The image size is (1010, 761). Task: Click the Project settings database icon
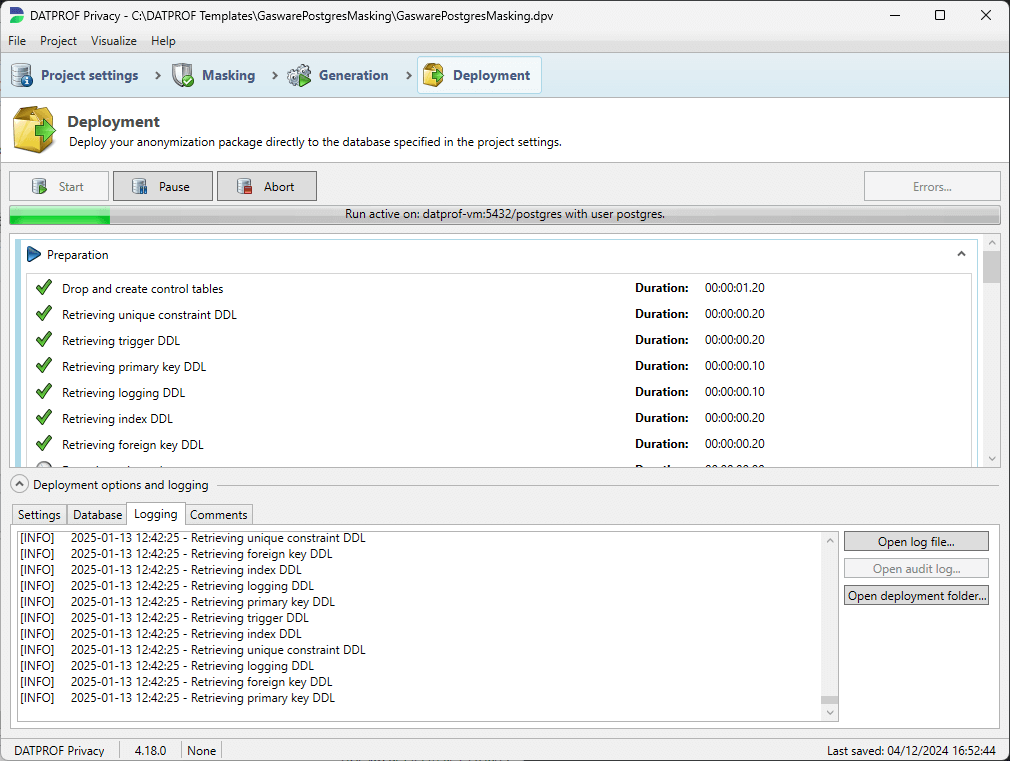click(x=20, y=74)
